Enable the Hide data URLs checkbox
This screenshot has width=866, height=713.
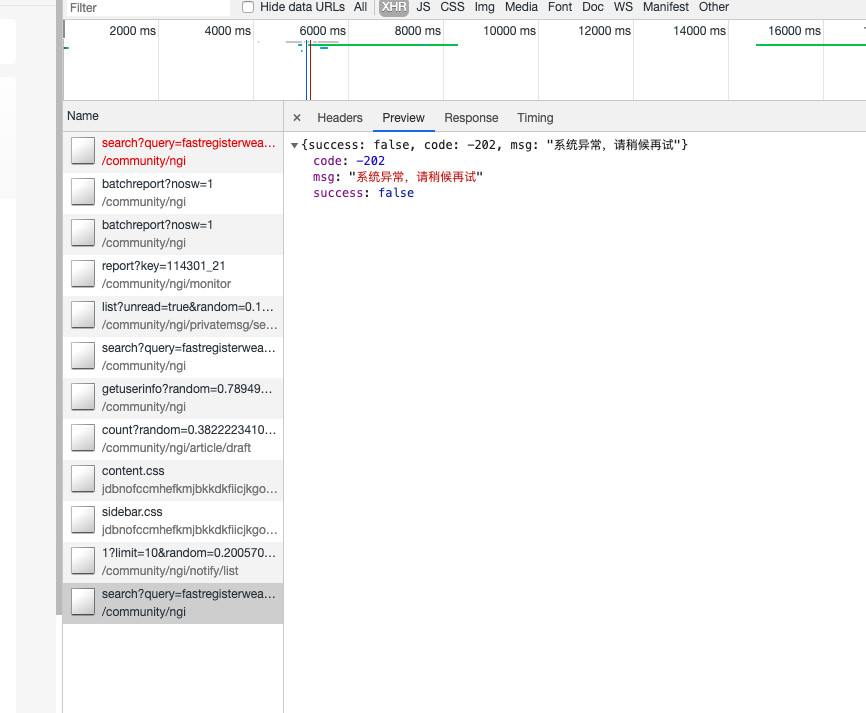[x=248, y=7]
